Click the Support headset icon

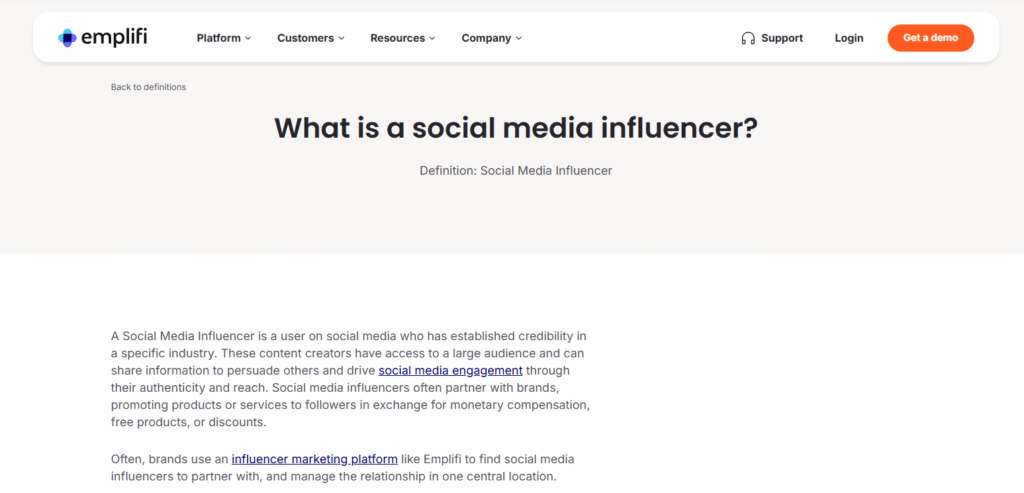(x=748, y=38)
